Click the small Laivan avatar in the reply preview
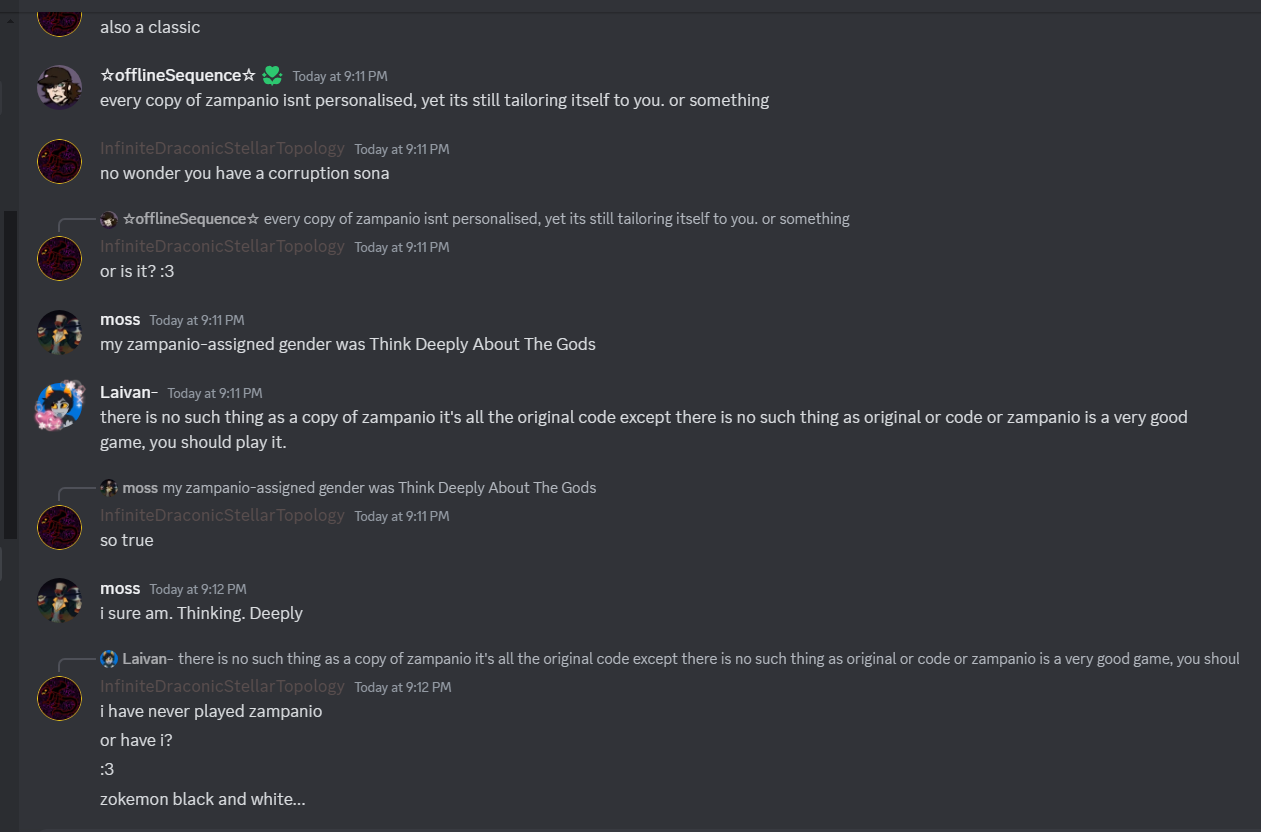Screen dimensions: 1261x832 (109, 659)
